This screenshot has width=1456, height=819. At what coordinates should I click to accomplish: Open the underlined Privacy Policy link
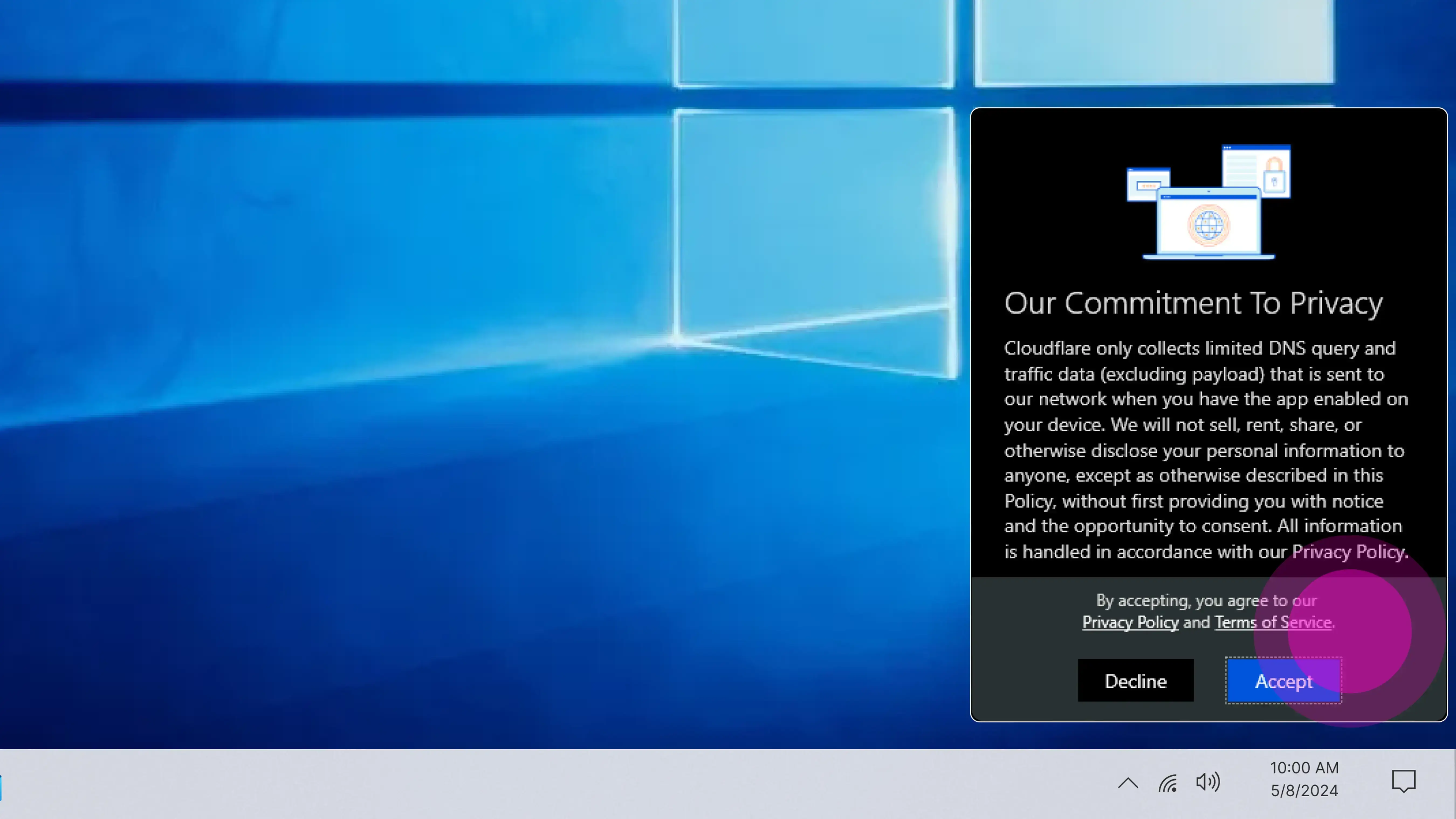(1131, 622)
